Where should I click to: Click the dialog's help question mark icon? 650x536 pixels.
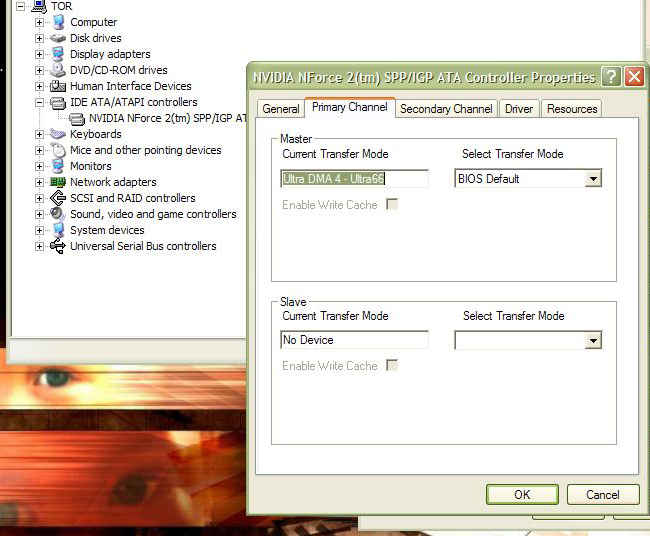(611, 77)
